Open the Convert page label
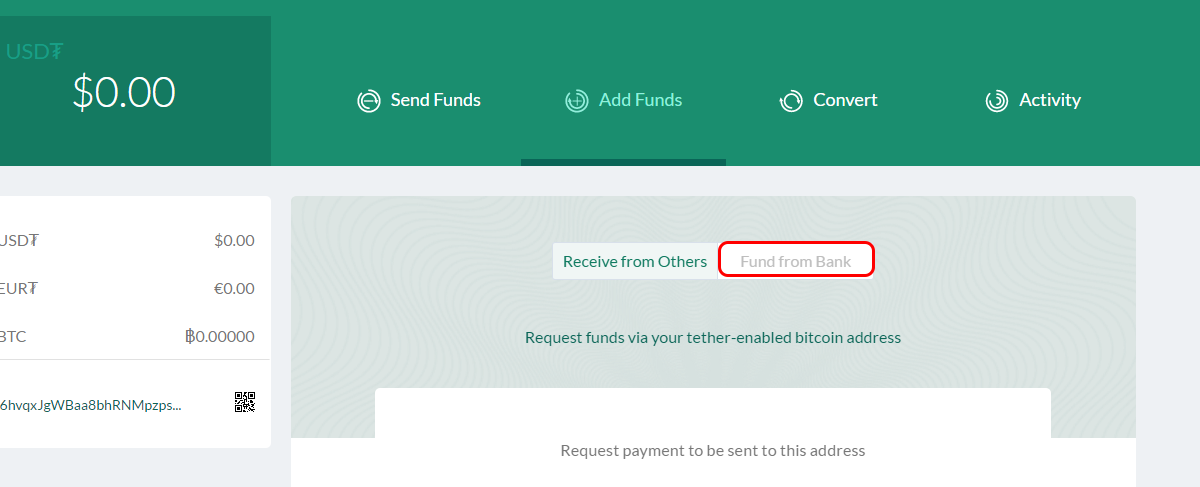1200x487 pixels. 845,100
